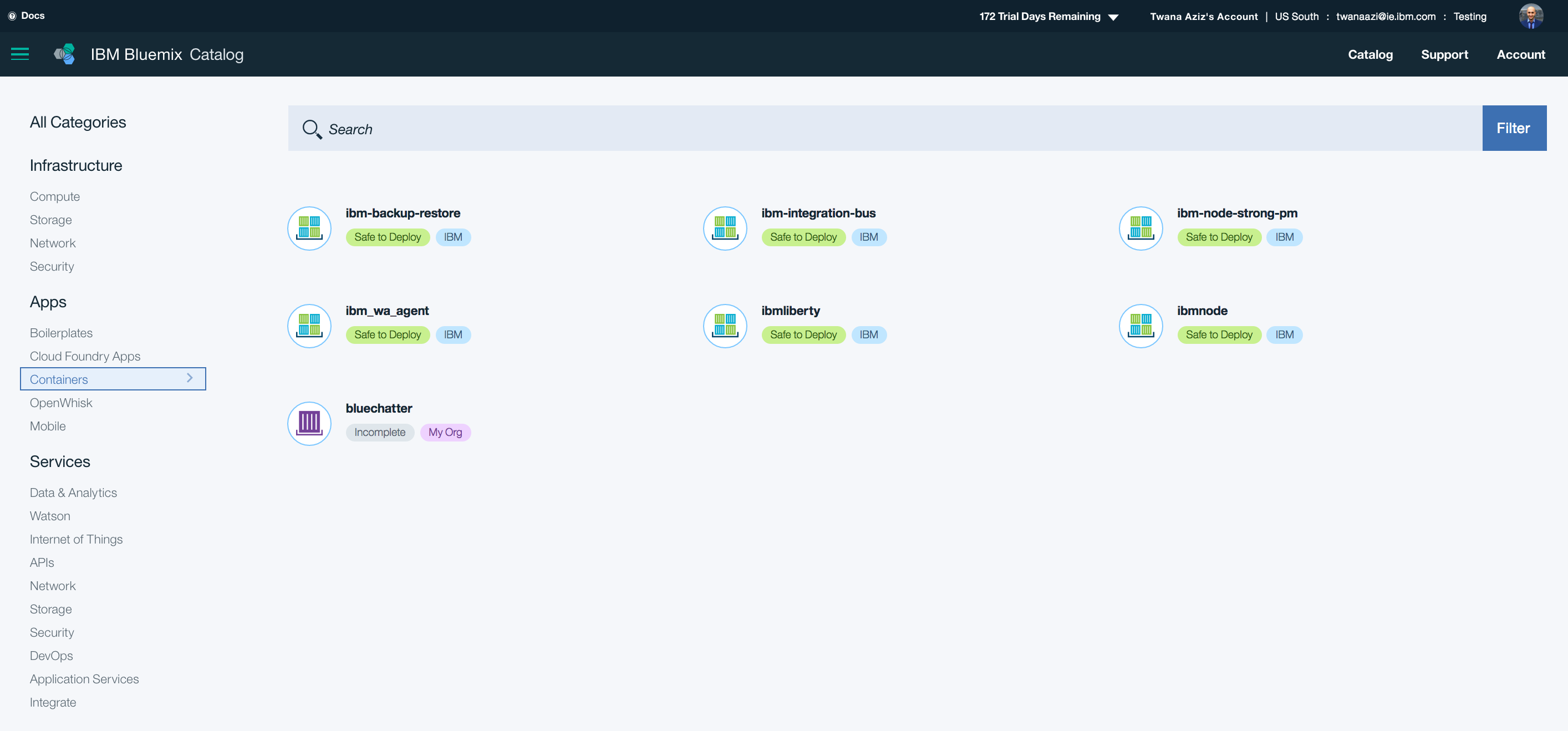
Task: Navigate to Cloud Foundry Apps section
Action: (85, 356)
